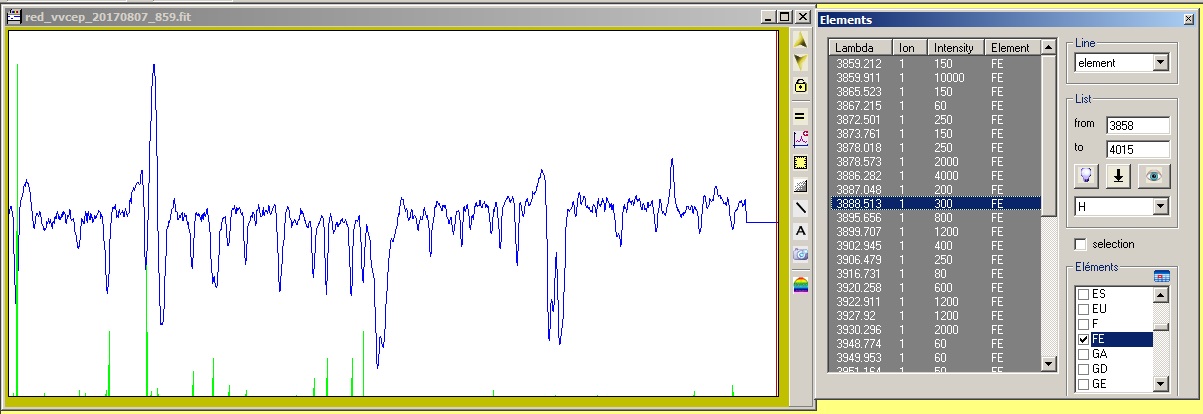Click the yellow up arrow icon
The image size is (1203, 414).
[x=800, y=40]
